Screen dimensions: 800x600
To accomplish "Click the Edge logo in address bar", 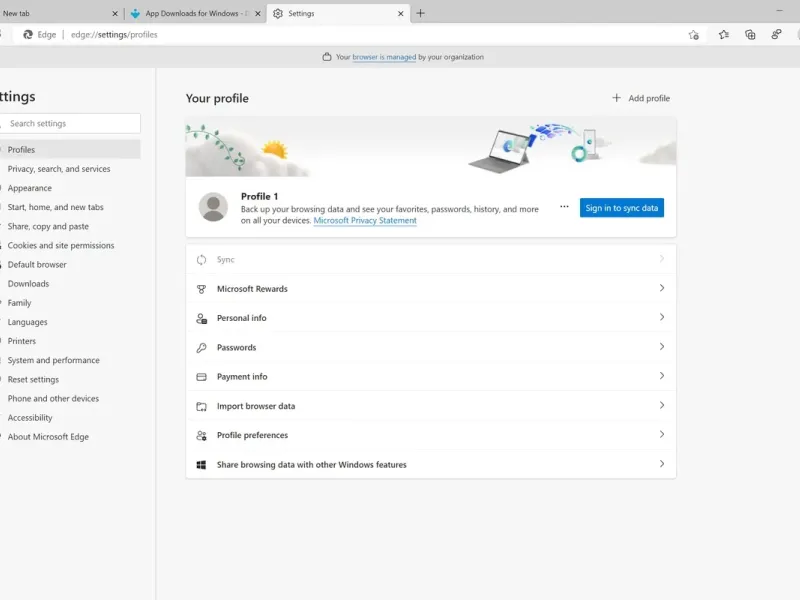I will tap(28, 35).
